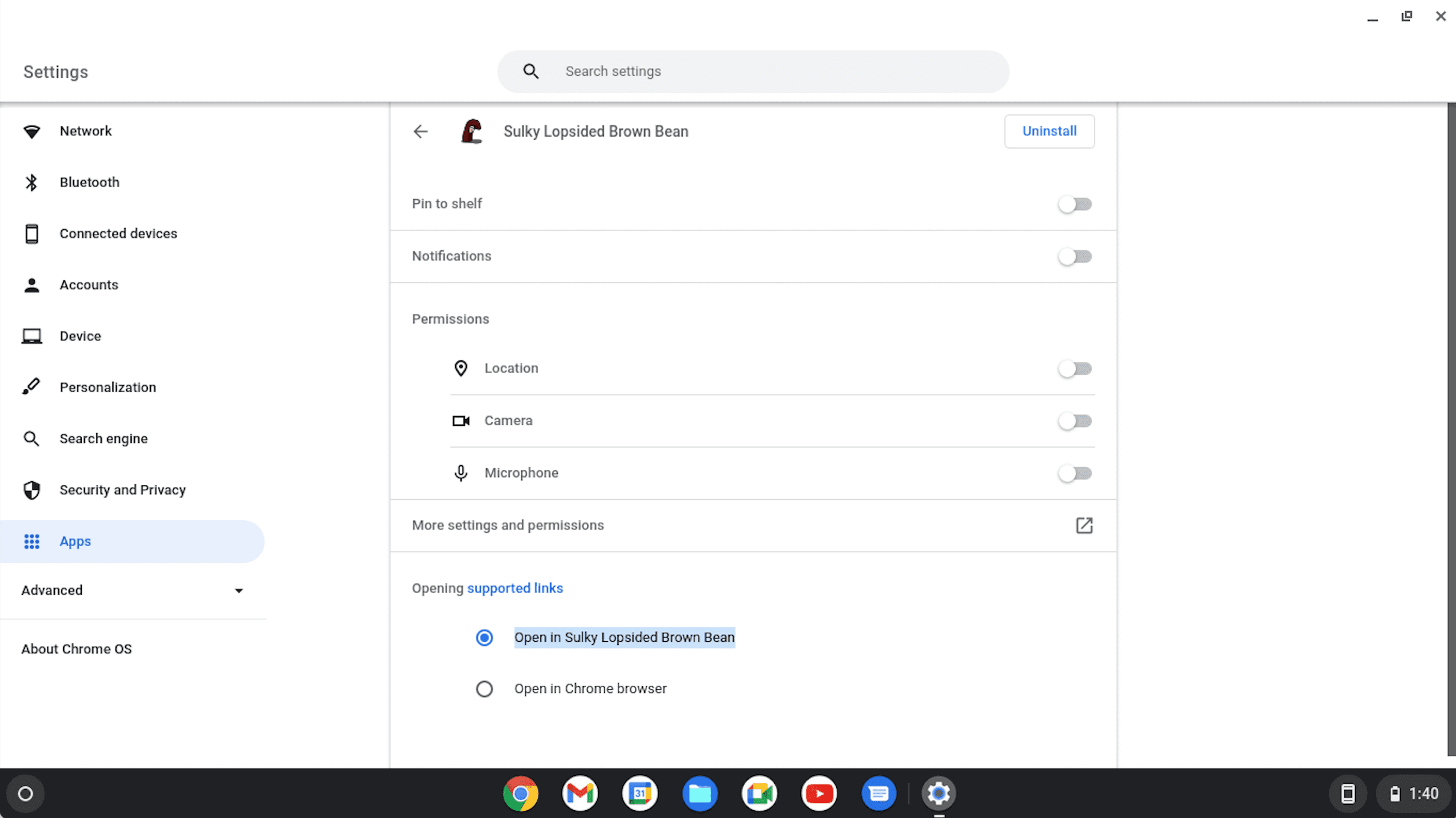The width and height of the screenshot is (1456, 818).
Task: Open Chrome browser from taskbar
Action: coord(519,793)
